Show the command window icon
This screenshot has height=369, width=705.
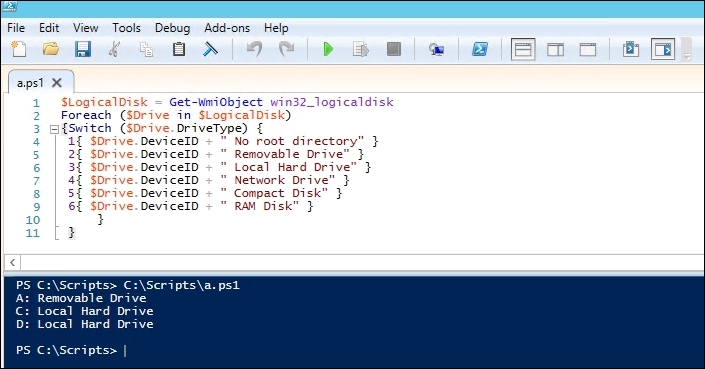tap(631, 49)
